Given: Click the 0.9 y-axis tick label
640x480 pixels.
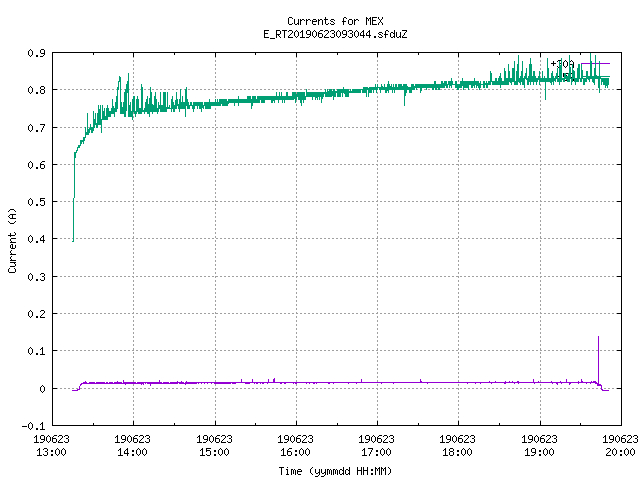Looking at the screenshot, I should point(36,53).
